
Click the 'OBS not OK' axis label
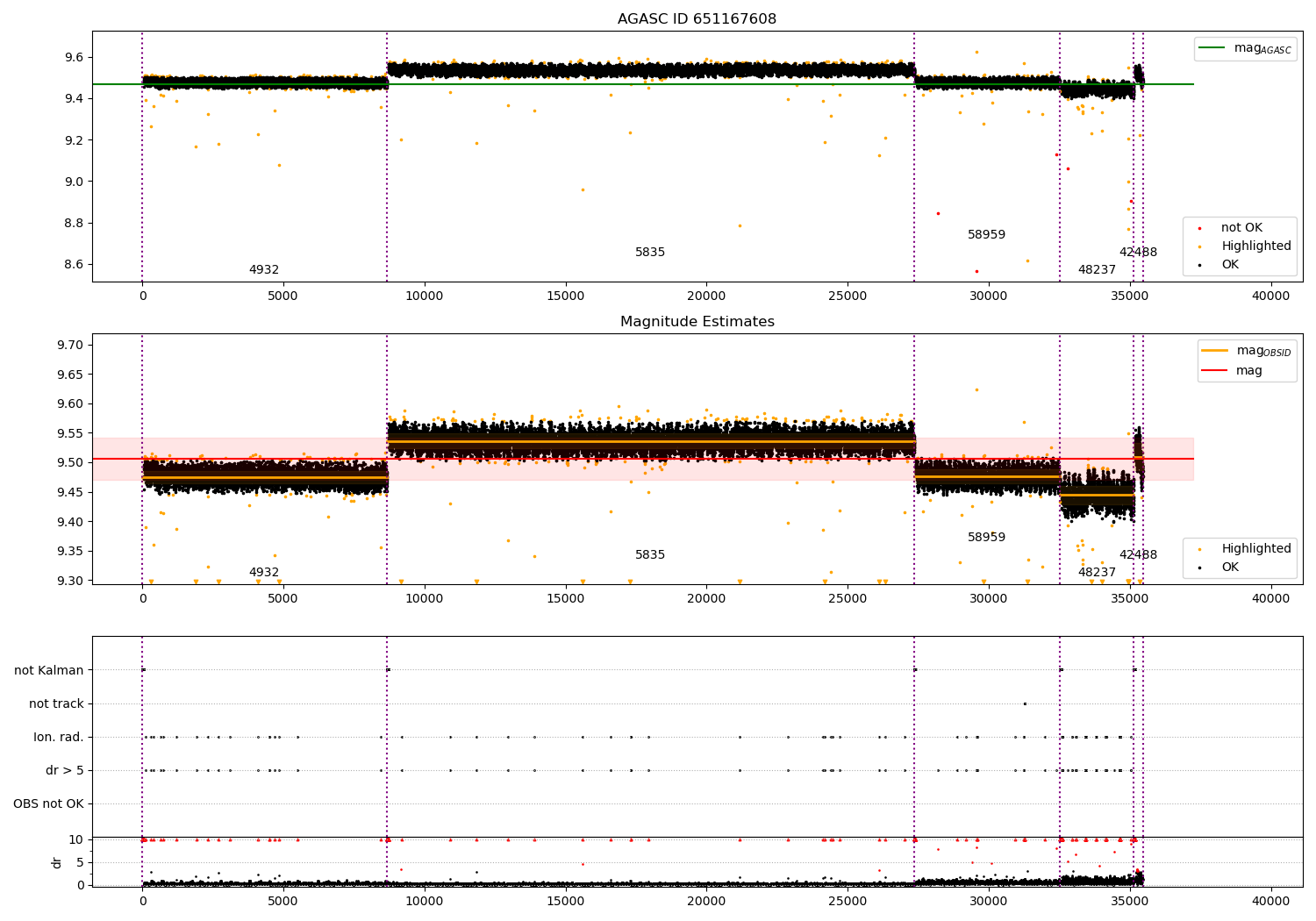pyautogui.click(x=48, y=804)
